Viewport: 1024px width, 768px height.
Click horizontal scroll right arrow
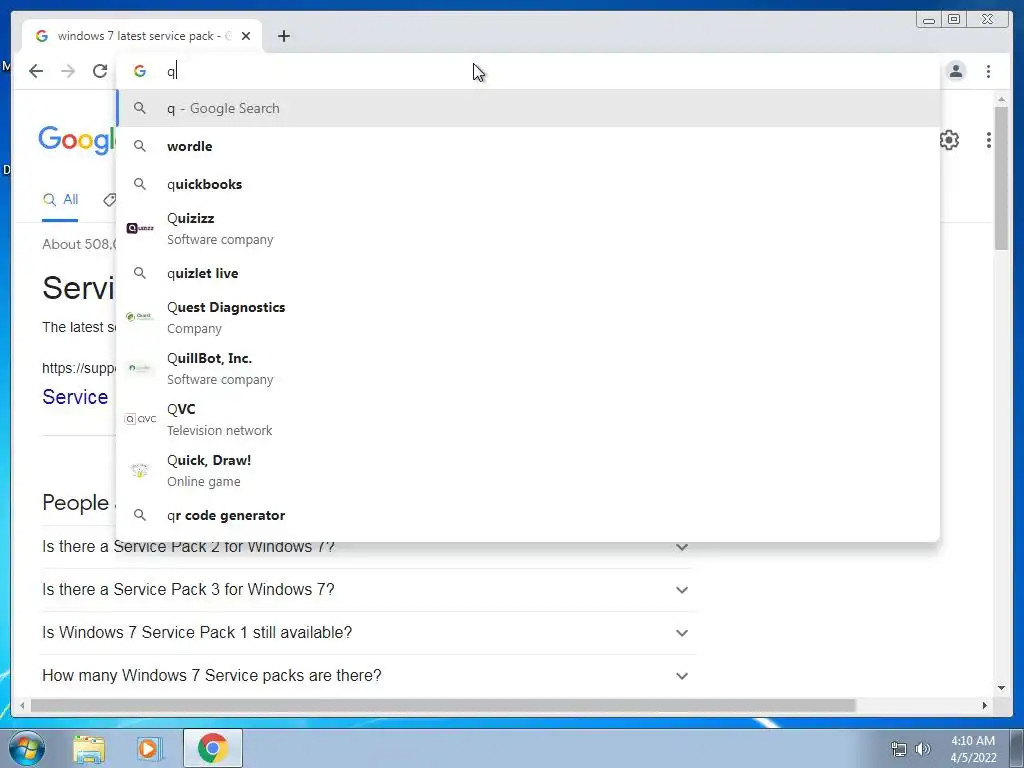[x=985, y=705]
